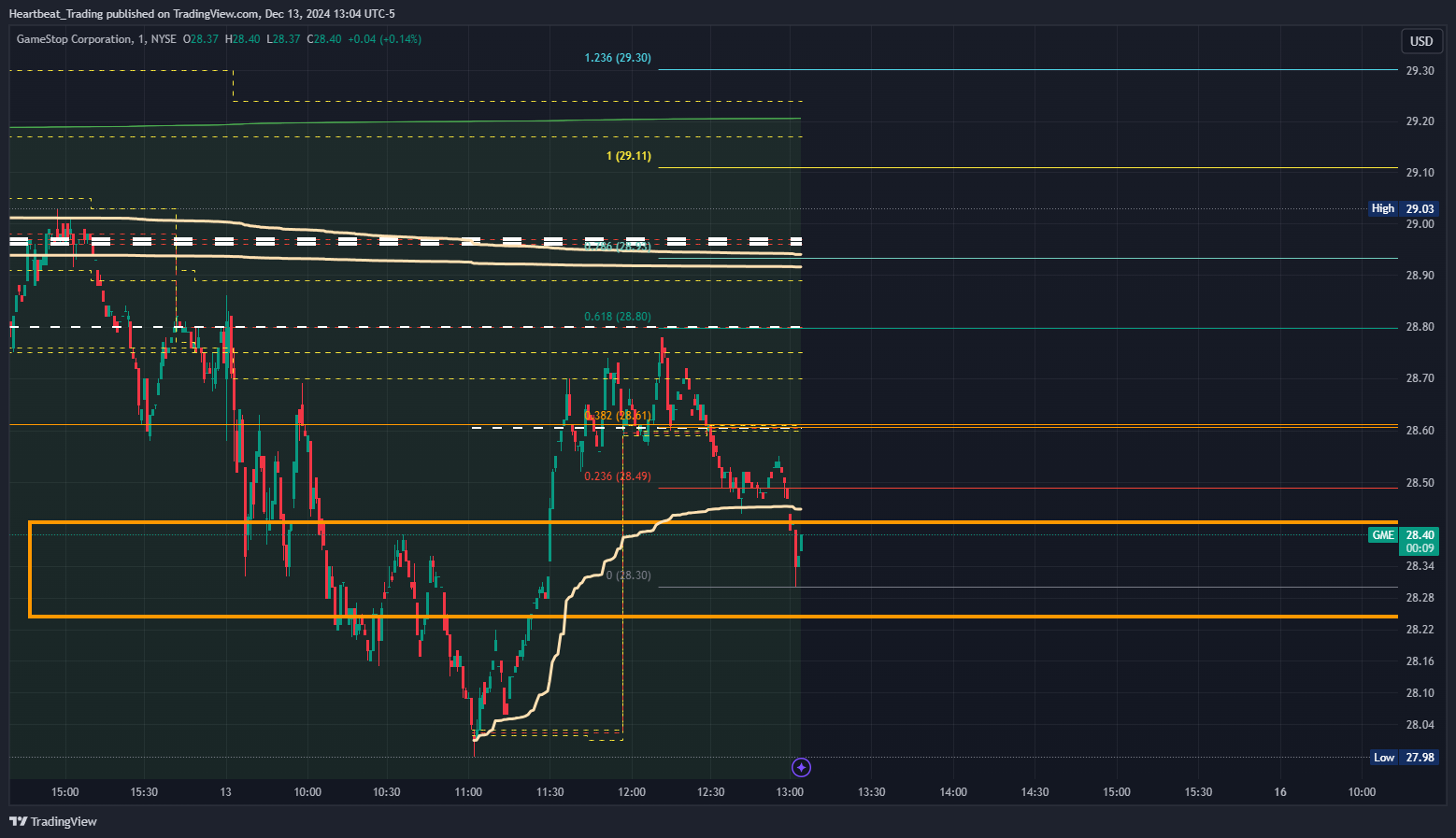Click the 28.60 price axis label

(1420, 431)
